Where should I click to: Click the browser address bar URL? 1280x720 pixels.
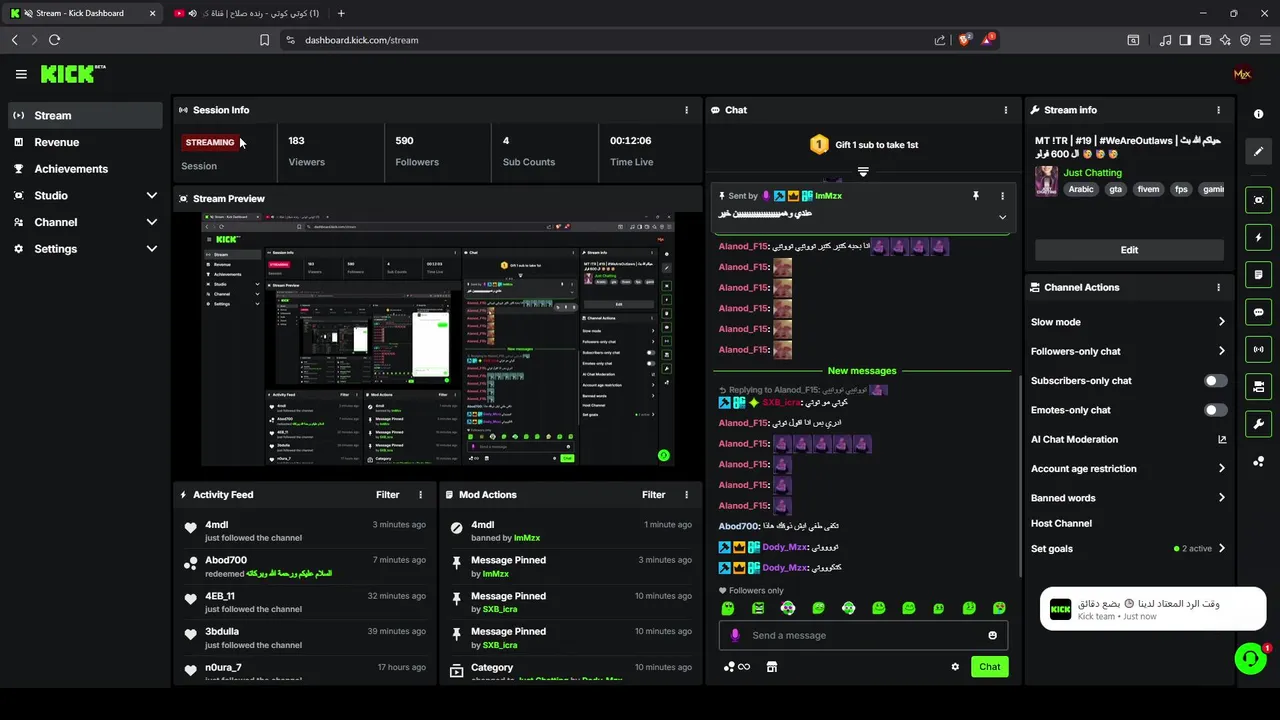click(361, 40)
